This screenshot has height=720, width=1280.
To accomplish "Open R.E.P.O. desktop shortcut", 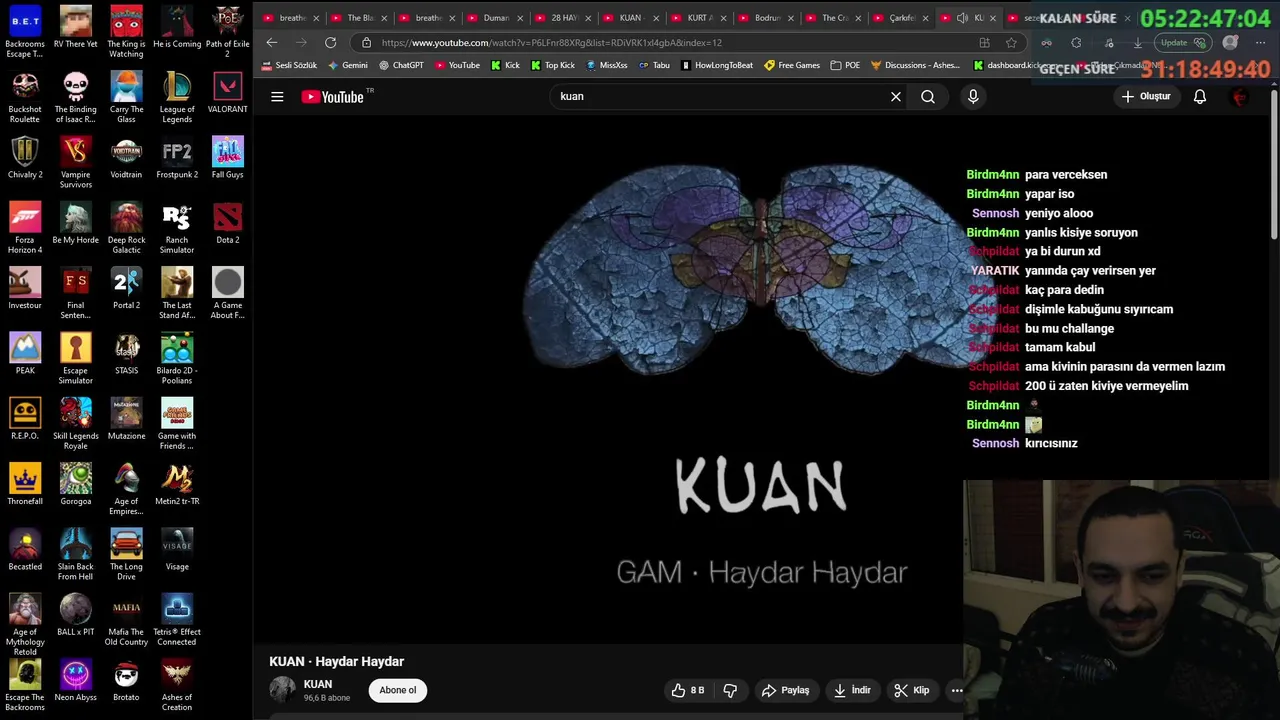I will click(x=25, y=419).
